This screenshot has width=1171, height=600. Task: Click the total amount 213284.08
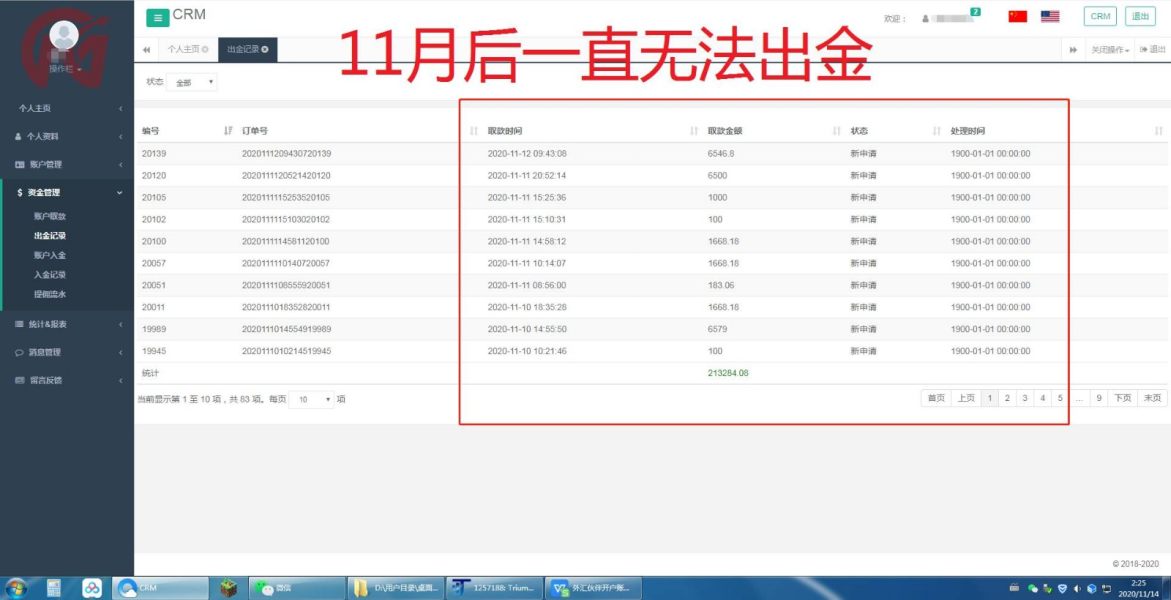coord(728,373)
